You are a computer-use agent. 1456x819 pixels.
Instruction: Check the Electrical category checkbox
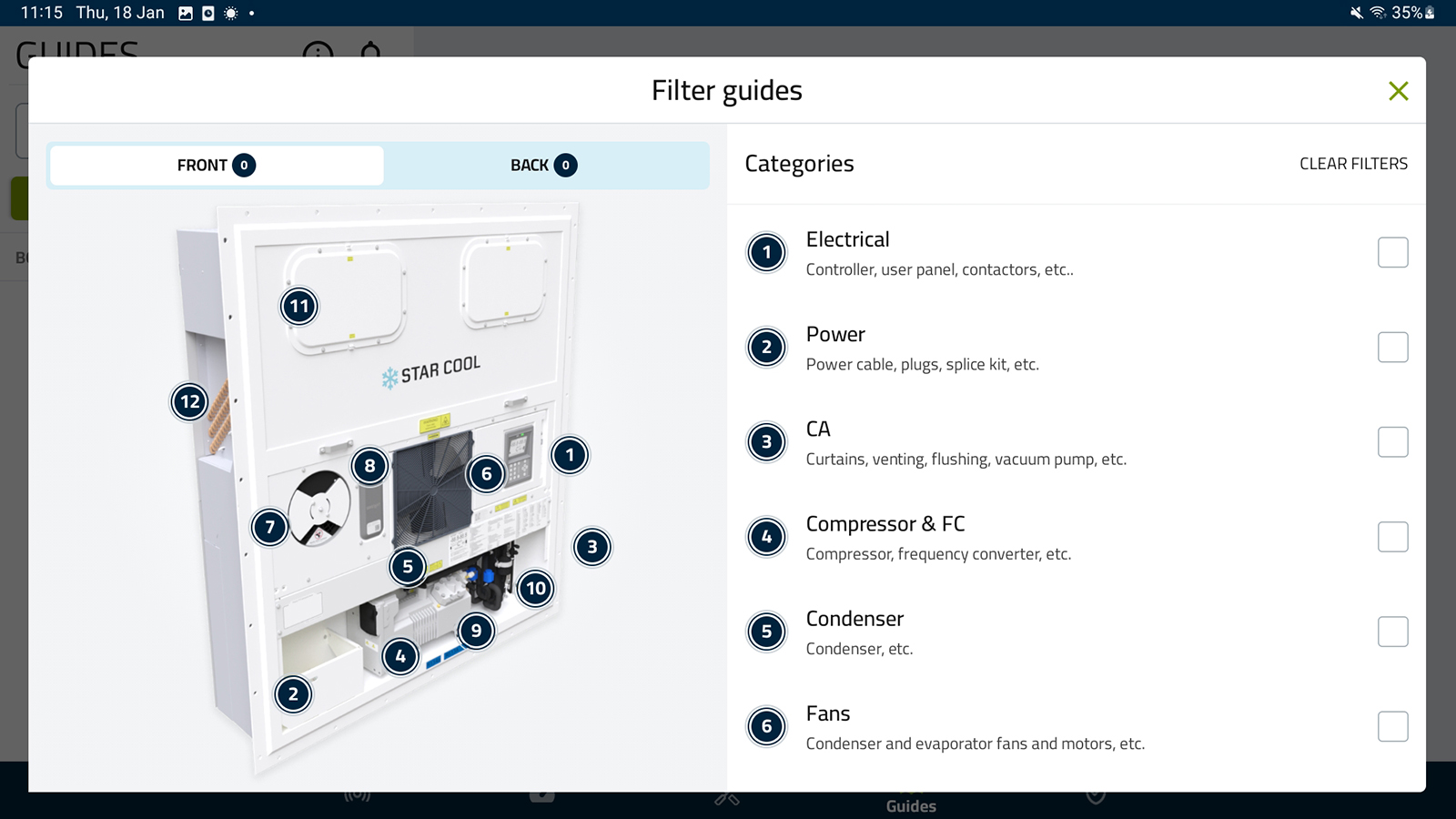coord(1393,252)
